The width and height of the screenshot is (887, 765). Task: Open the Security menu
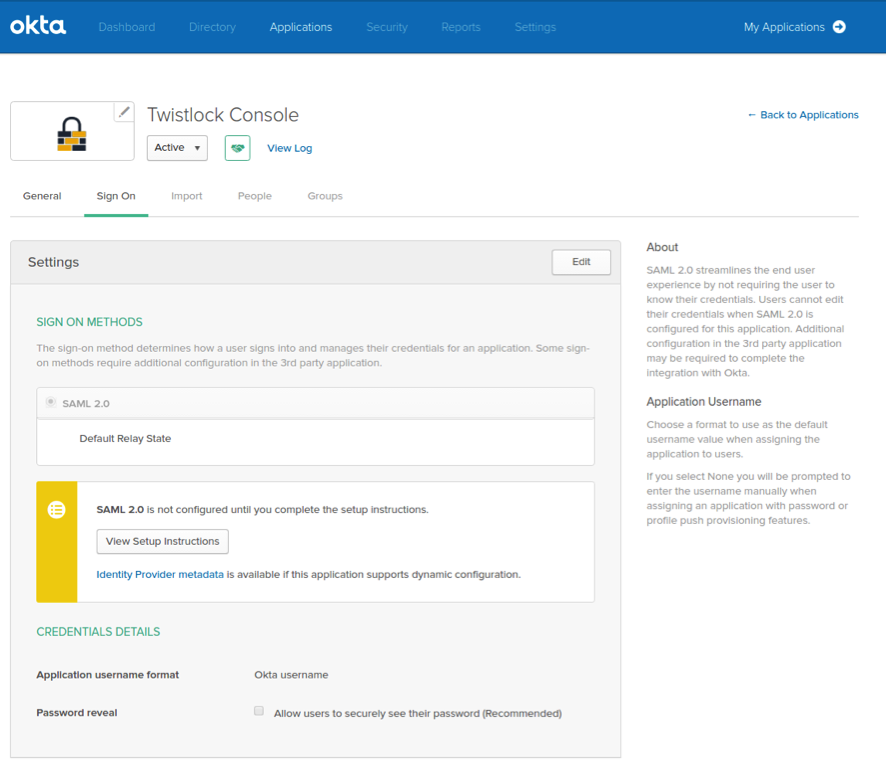387,27
